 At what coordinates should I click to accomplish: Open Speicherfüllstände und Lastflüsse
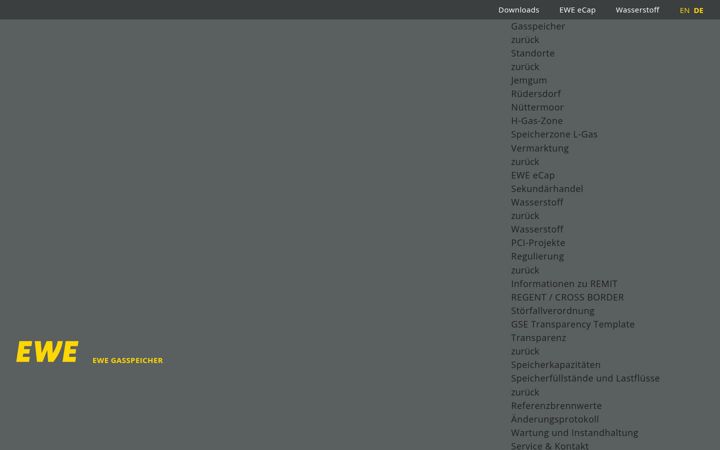pyautogui.click(x=585, y=378)
